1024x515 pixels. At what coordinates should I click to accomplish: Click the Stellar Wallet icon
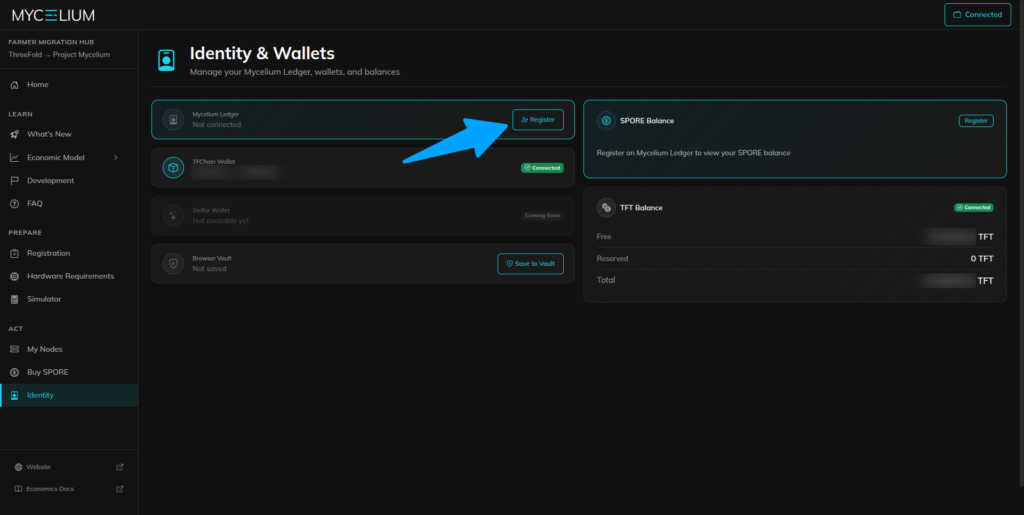click(x=173, y=215)
